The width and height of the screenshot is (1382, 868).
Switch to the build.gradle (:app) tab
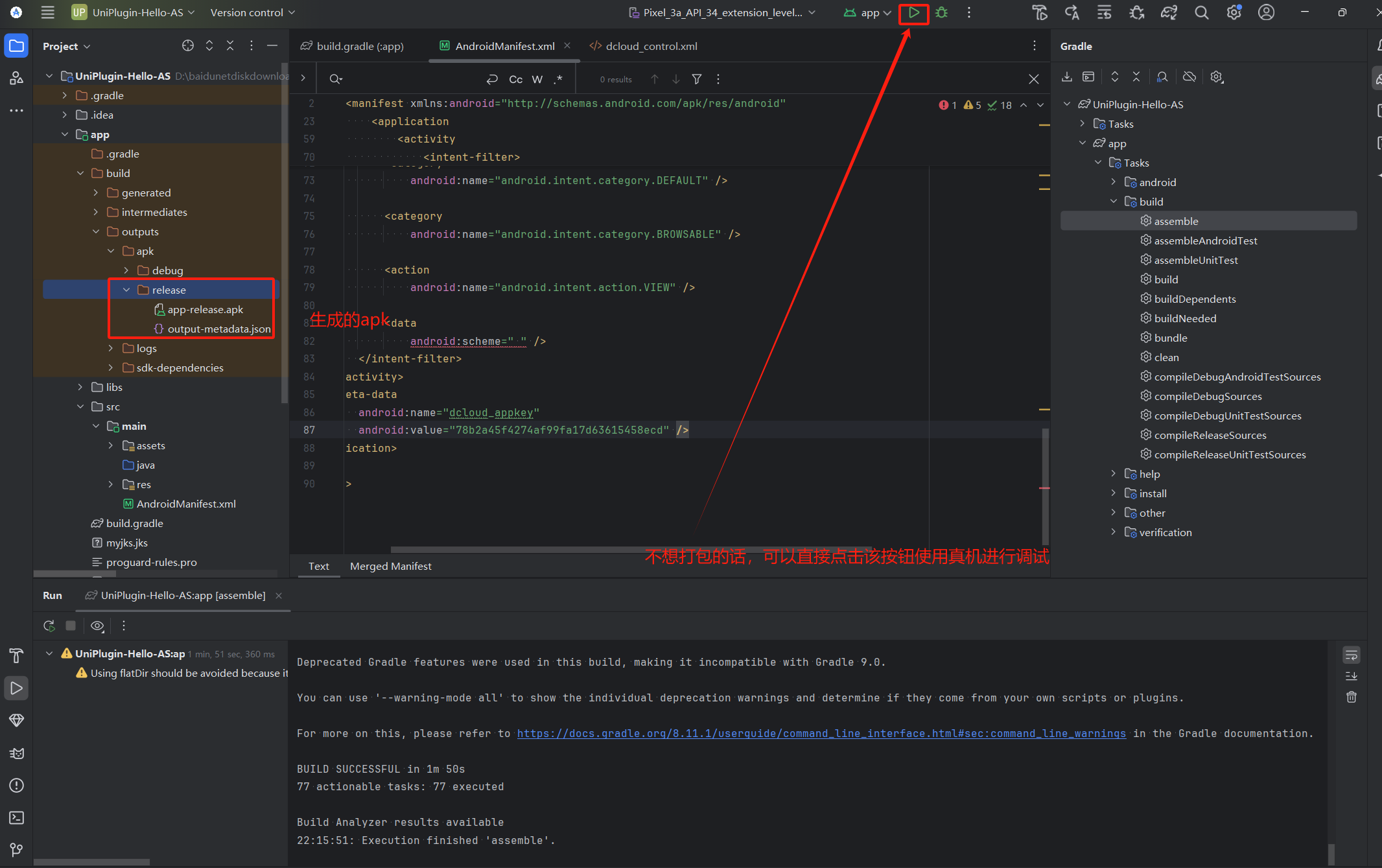pyautogui.click(x=352, y=46)
